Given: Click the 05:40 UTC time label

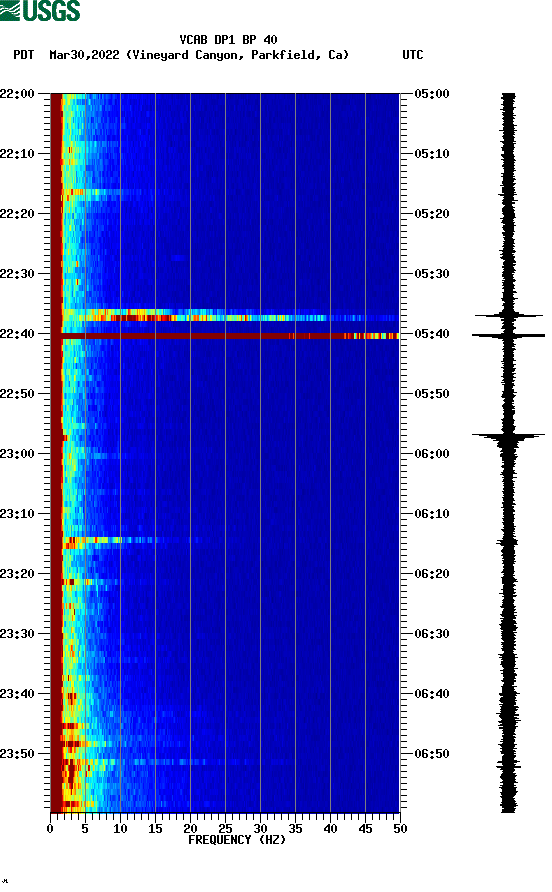Looking at the screenshot, I should (x=431, y=333).
